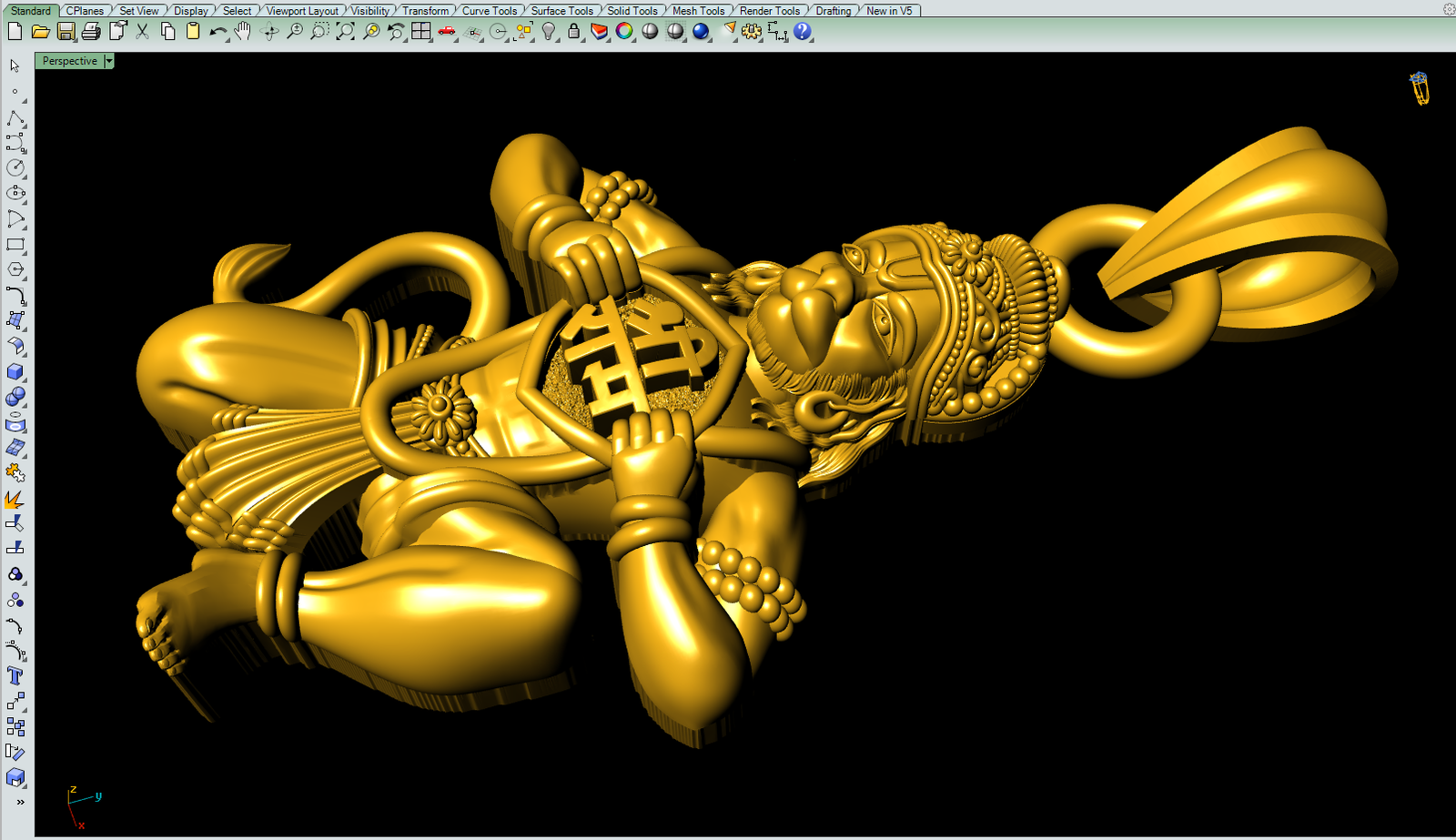Click the Zoom Extents icon
The height and width of the screenshot is (840, 1456).
click(345, 32)
